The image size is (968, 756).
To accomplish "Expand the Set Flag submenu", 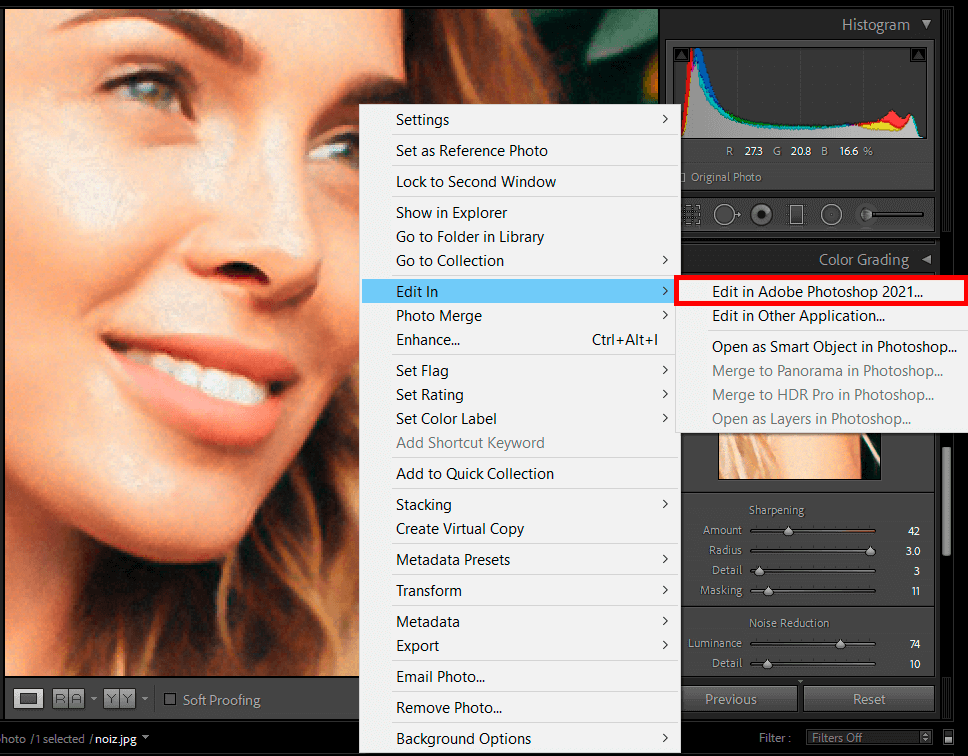I will [520, 371].
